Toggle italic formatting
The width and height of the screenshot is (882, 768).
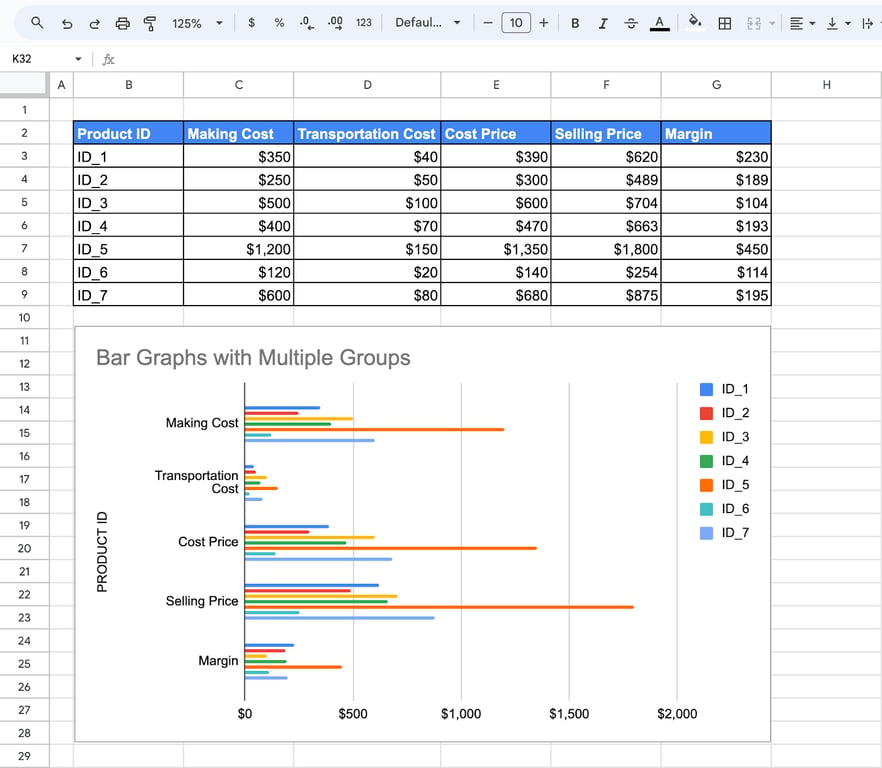pyautogui.click(x=603, y=23)
